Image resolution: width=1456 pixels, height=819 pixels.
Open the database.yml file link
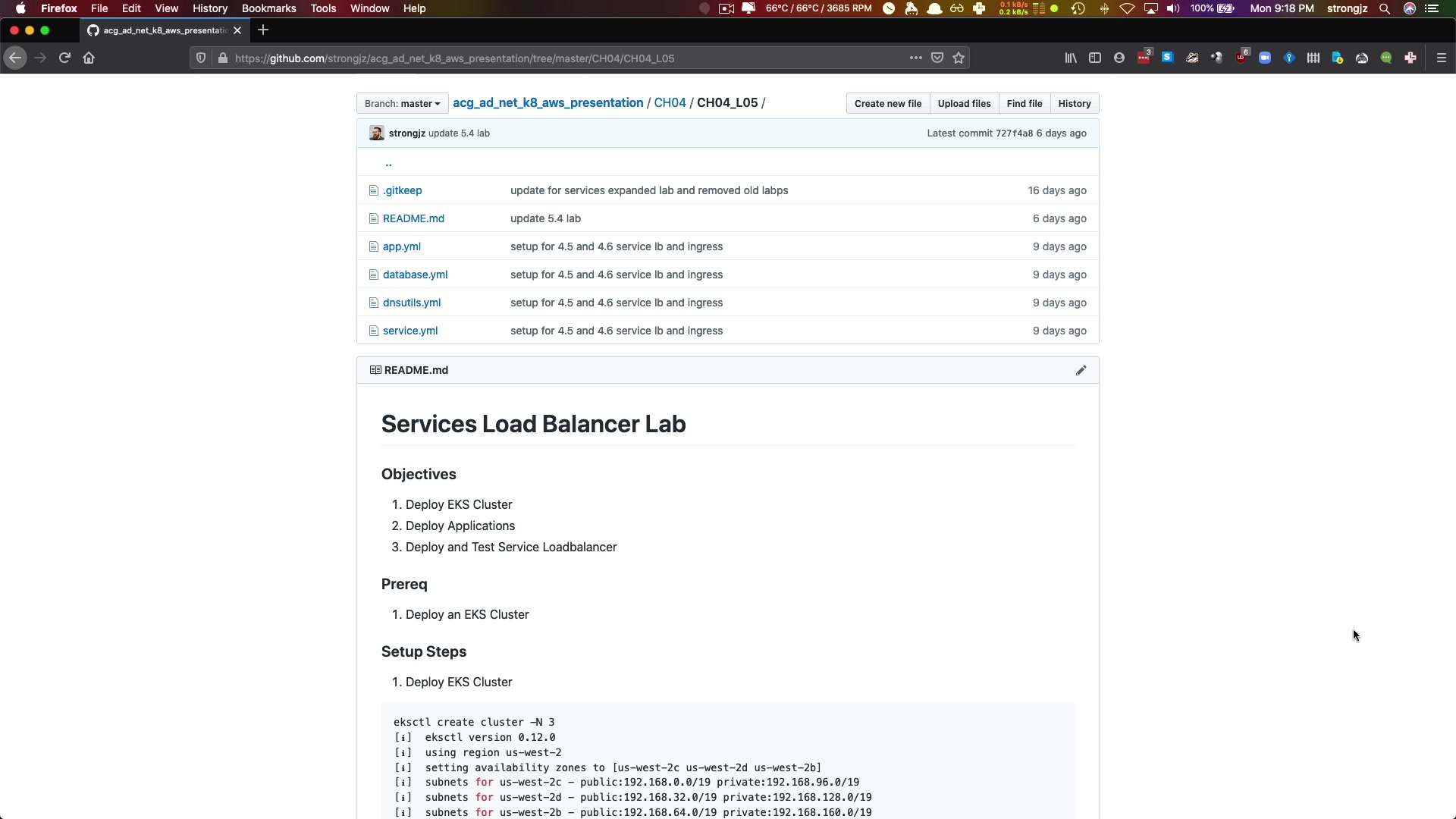415,275
